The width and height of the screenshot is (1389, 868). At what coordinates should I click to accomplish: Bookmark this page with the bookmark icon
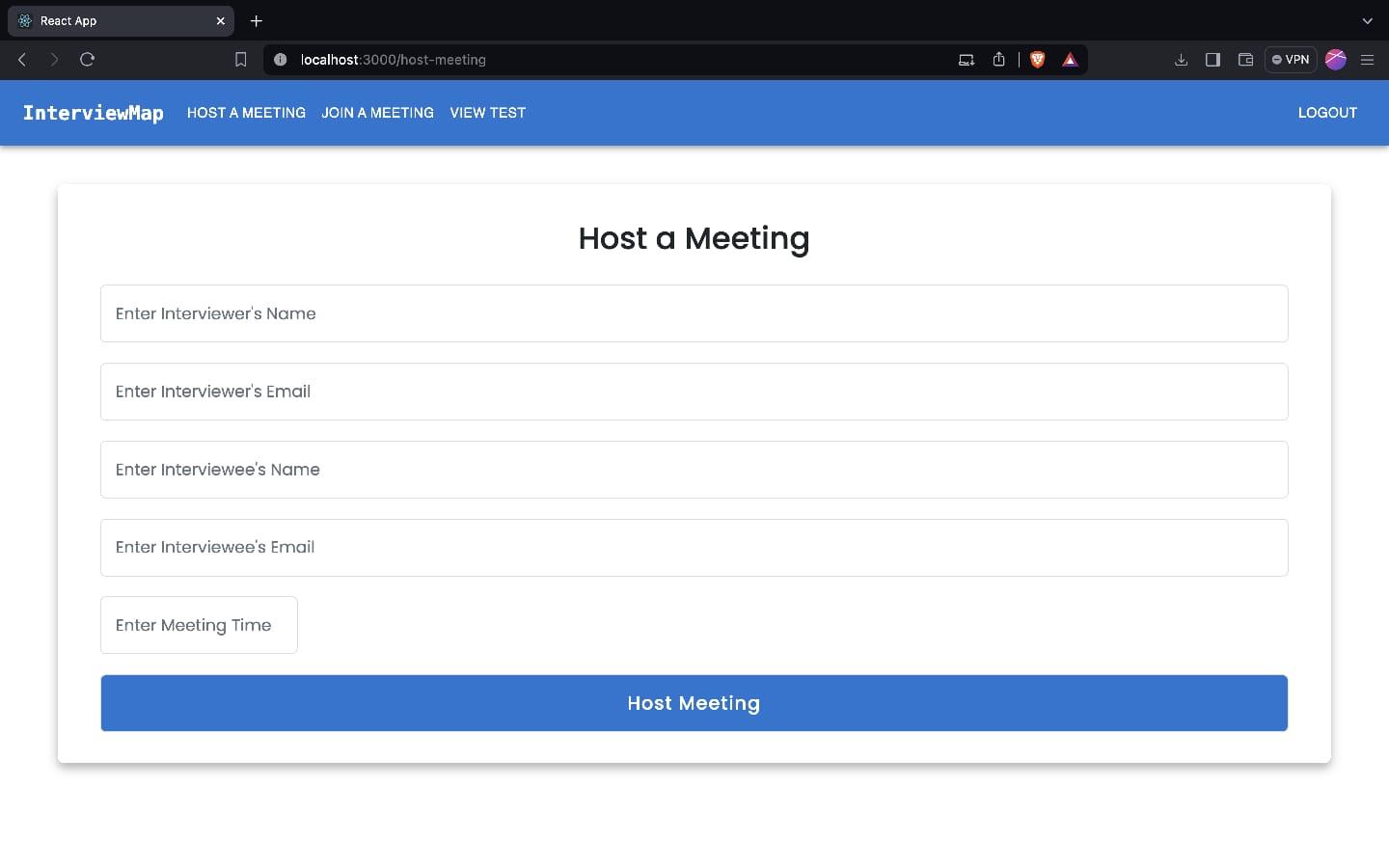pyautogui.click(x=241, y=60)
